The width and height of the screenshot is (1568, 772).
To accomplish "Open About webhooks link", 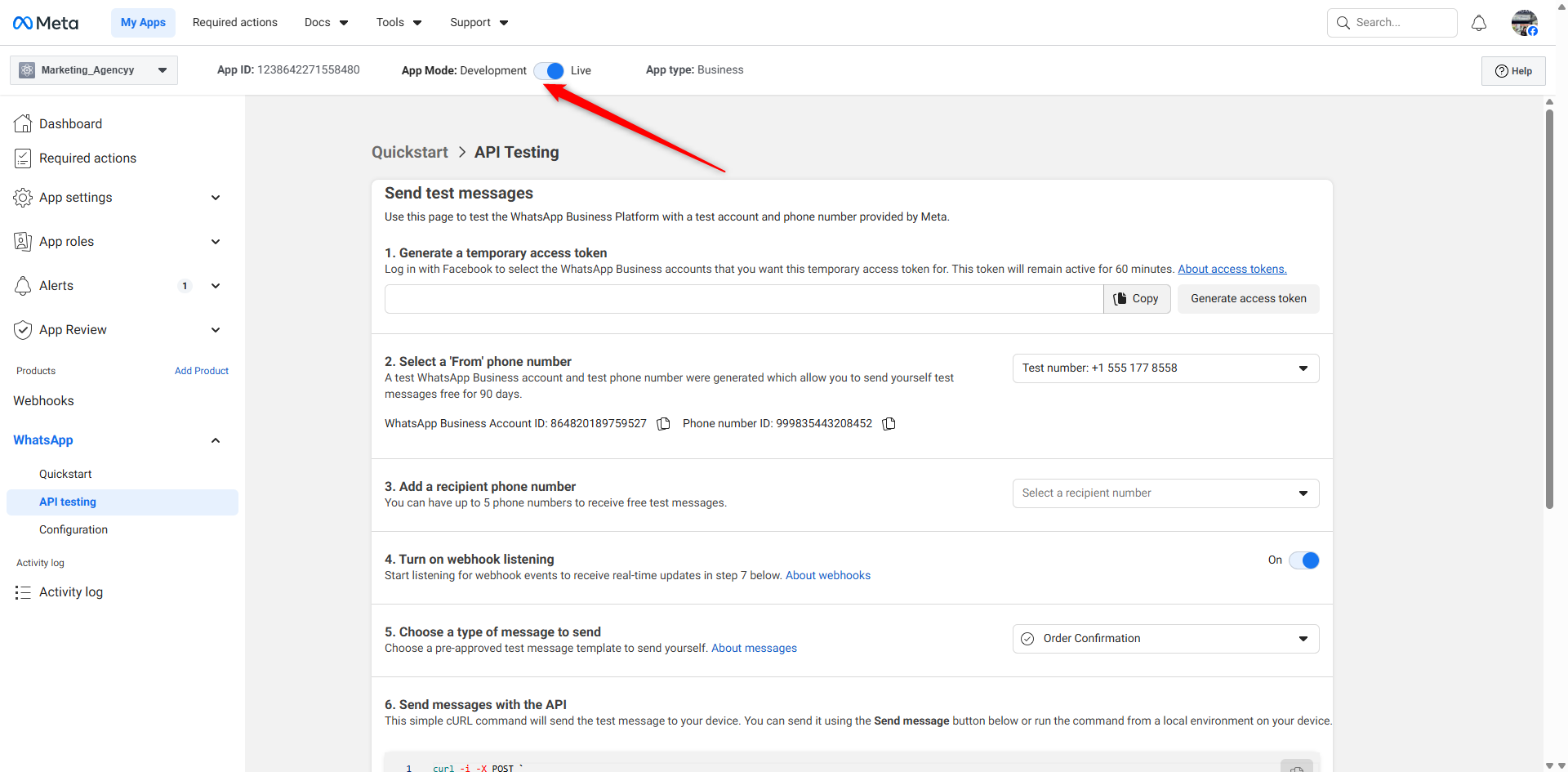I will pyautogui.click(x=828, y=576).
